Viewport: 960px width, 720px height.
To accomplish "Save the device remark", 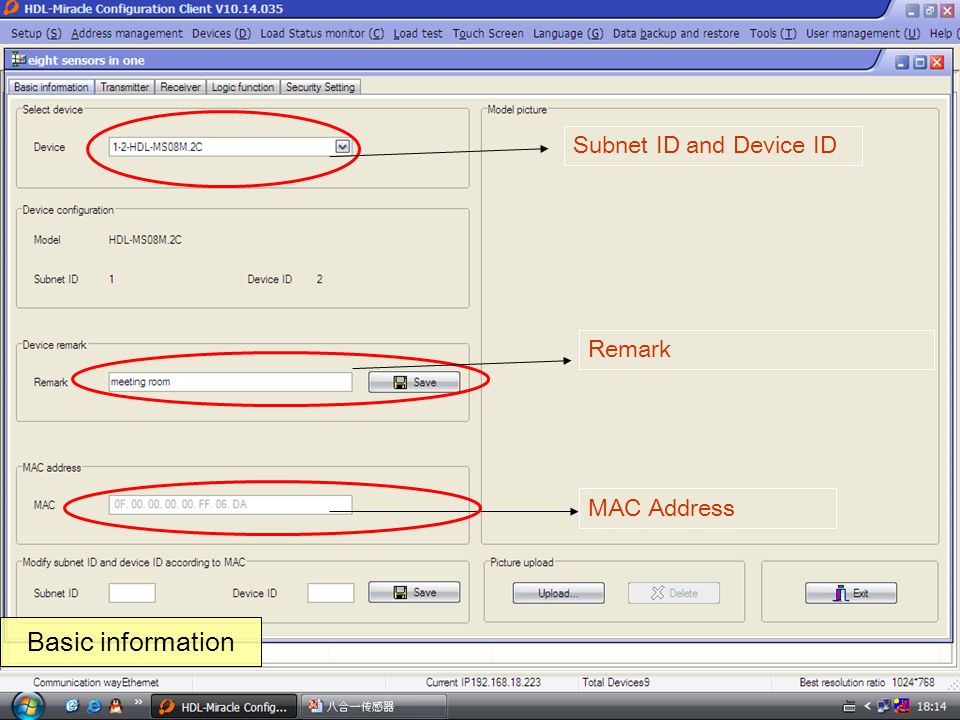I will pyautogui.click(x=414, y=382).
